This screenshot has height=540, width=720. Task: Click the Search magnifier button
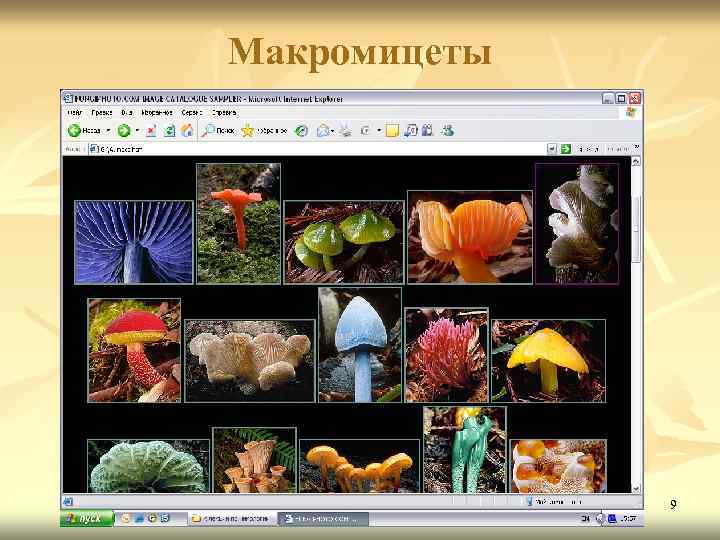[x=218, y=131]
